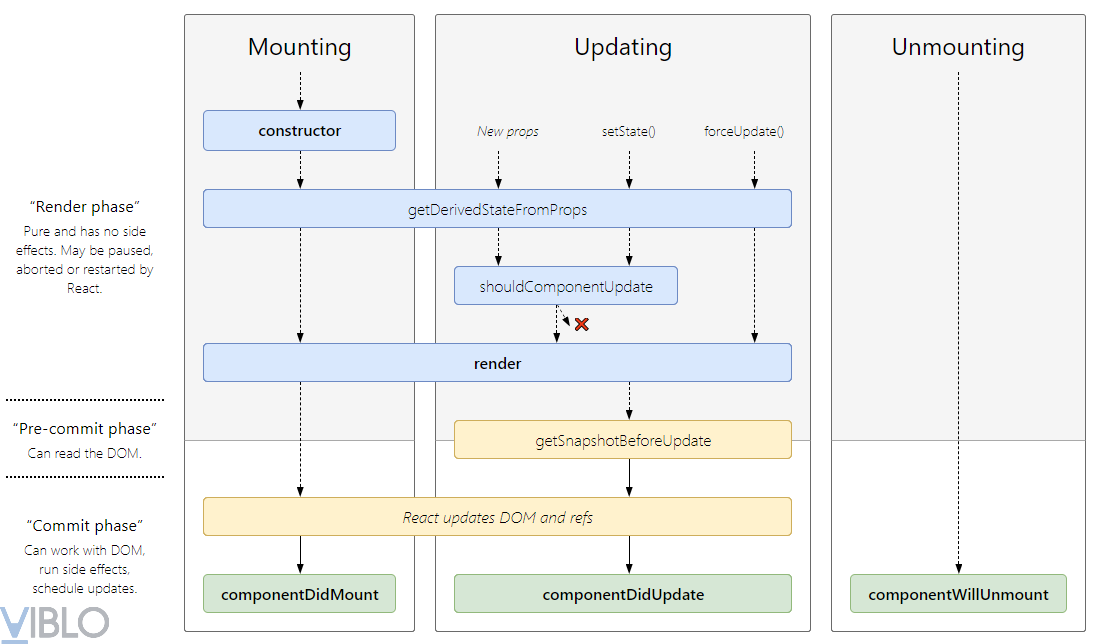
Task: Click the render box
Action: pos(497,363)
